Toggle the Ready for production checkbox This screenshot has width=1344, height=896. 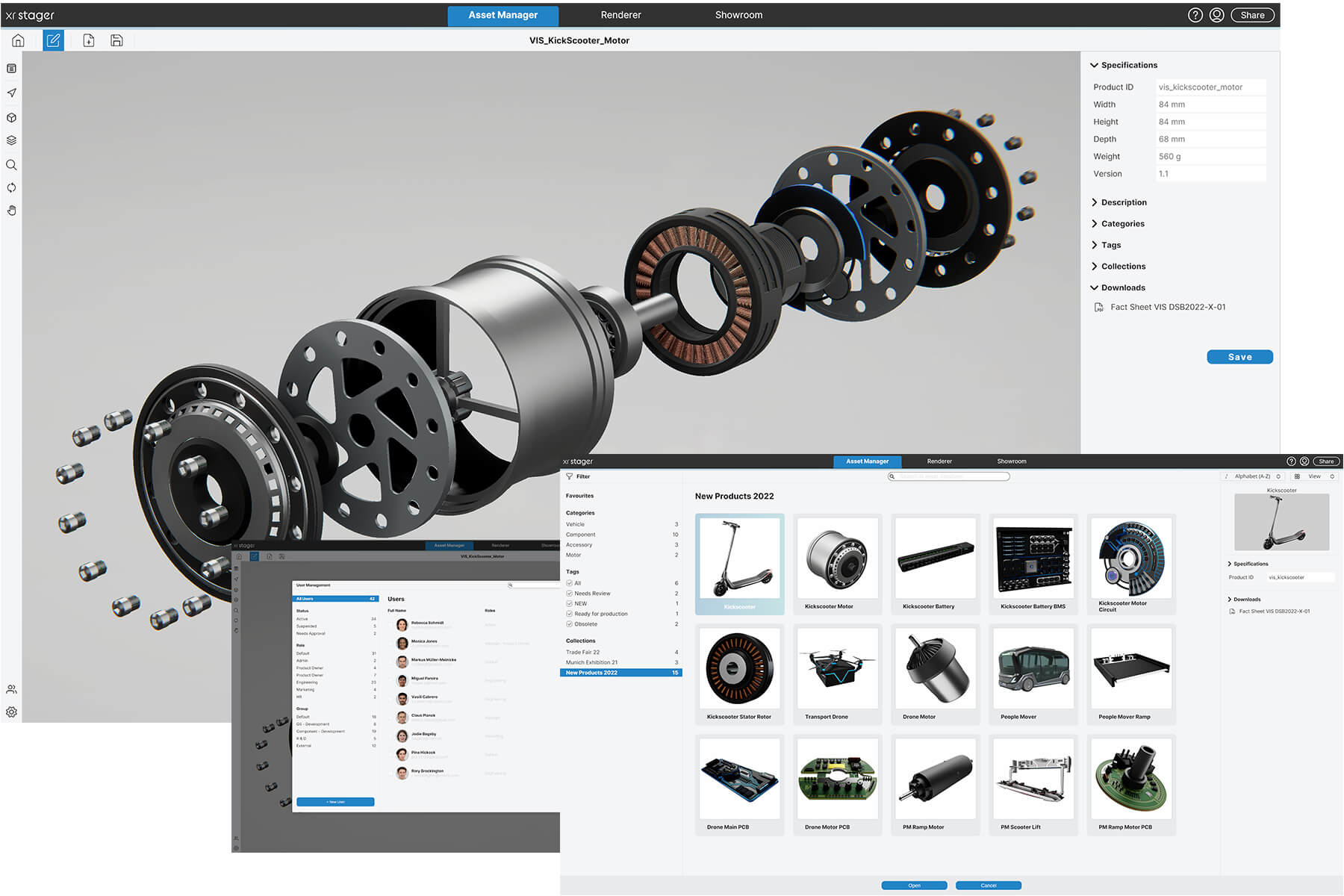570,614
